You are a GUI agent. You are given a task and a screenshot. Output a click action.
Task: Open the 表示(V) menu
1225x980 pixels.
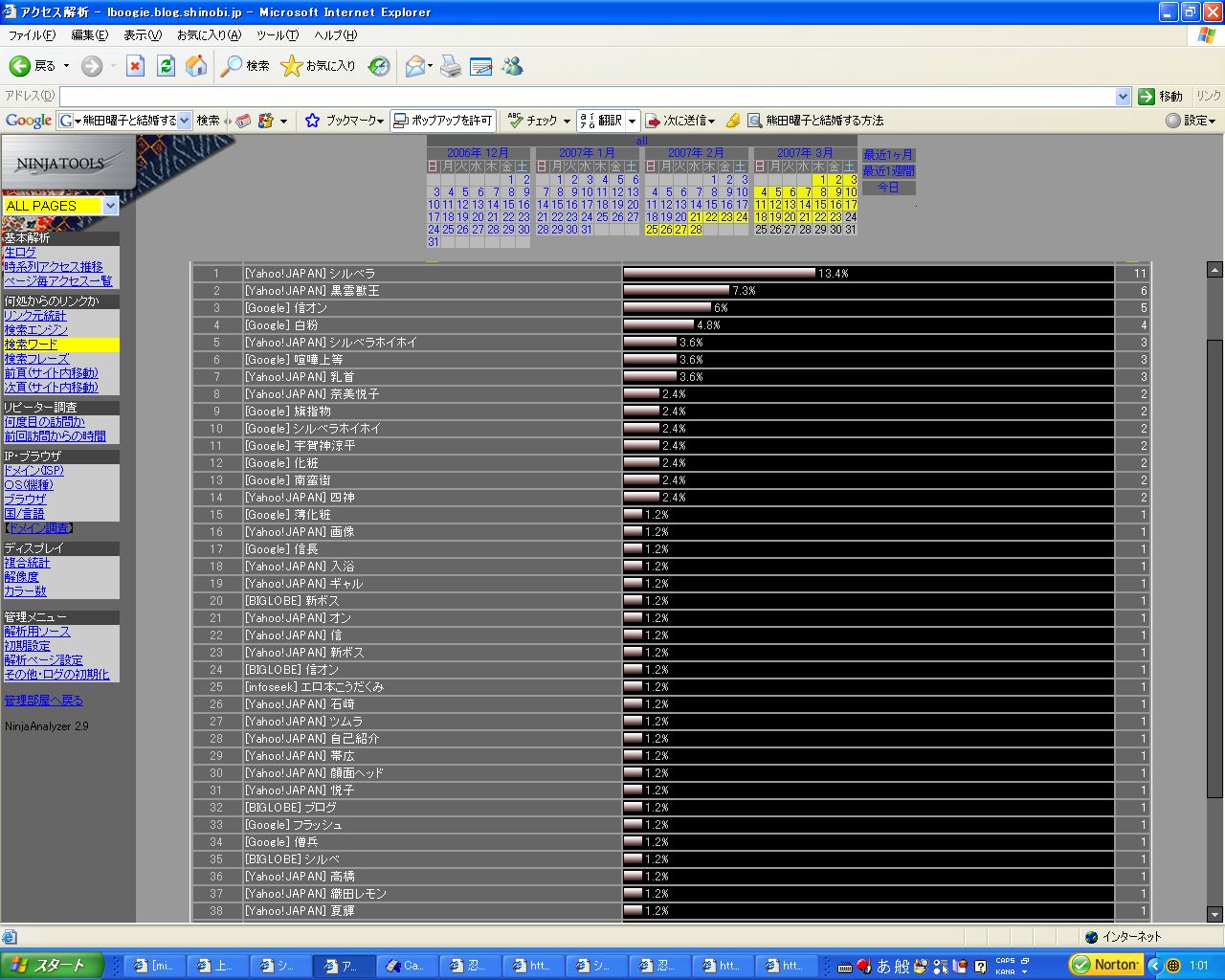pyautogui.click(x=143, y=35)
